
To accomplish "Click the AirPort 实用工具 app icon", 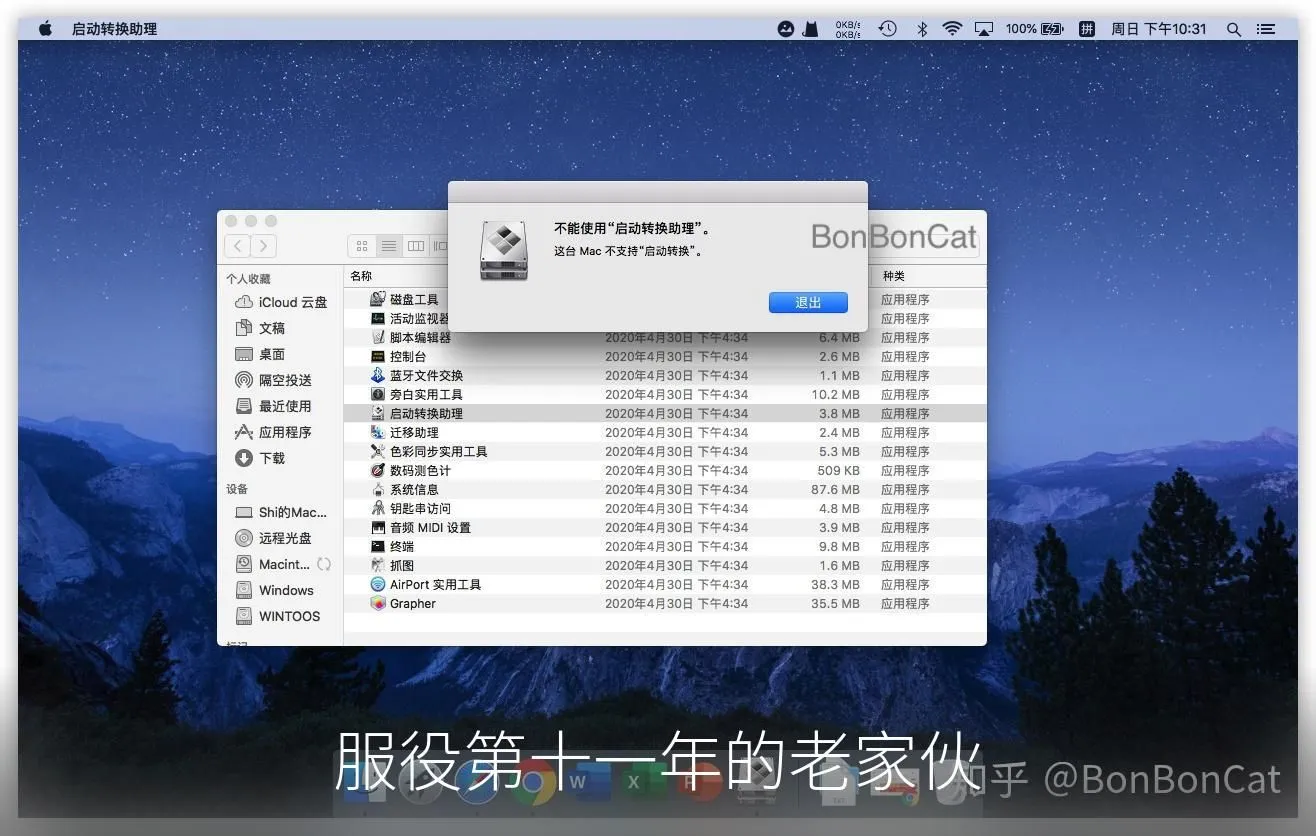I will [x=378, y=584].
